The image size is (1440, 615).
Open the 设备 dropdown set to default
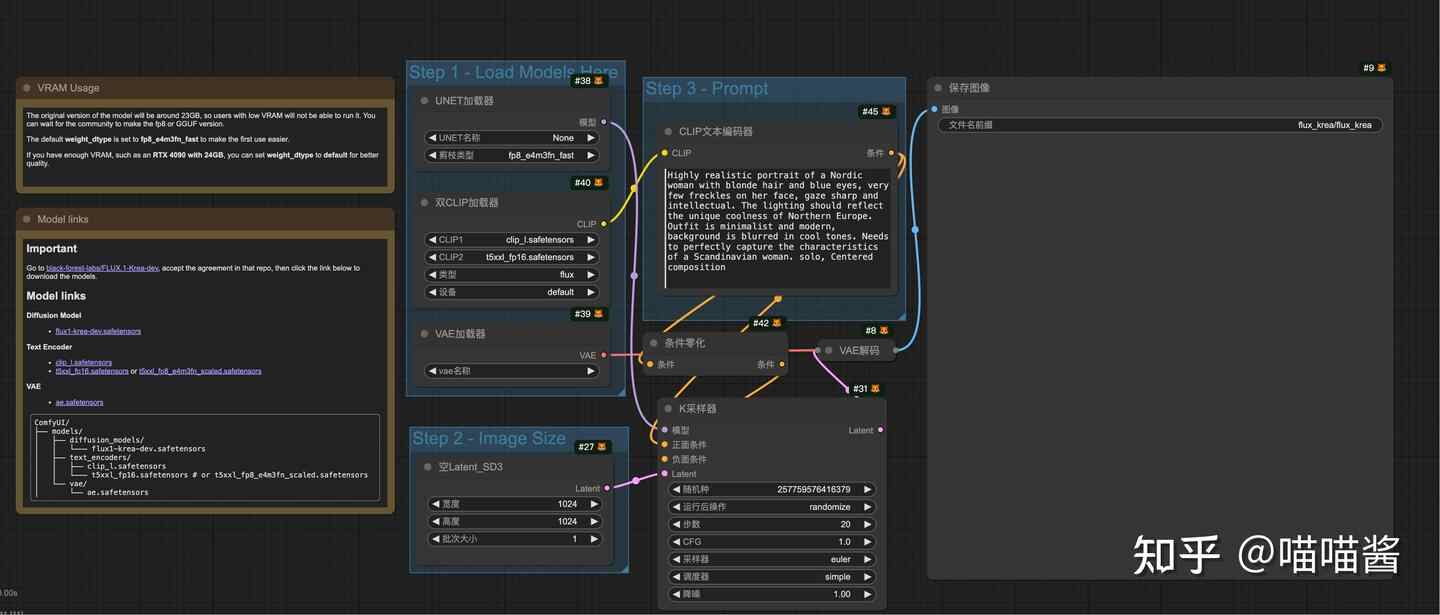pos(512,292)
